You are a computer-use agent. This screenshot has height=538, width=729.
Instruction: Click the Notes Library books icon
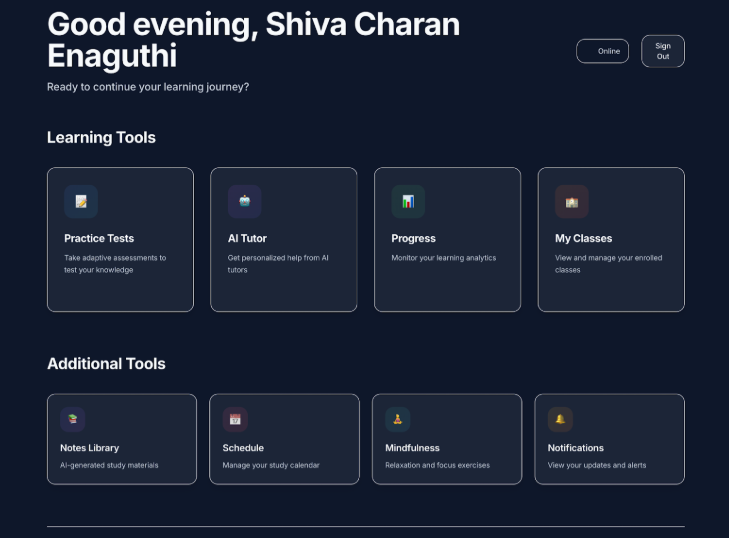pyautogui.click(x=72, y=419)
